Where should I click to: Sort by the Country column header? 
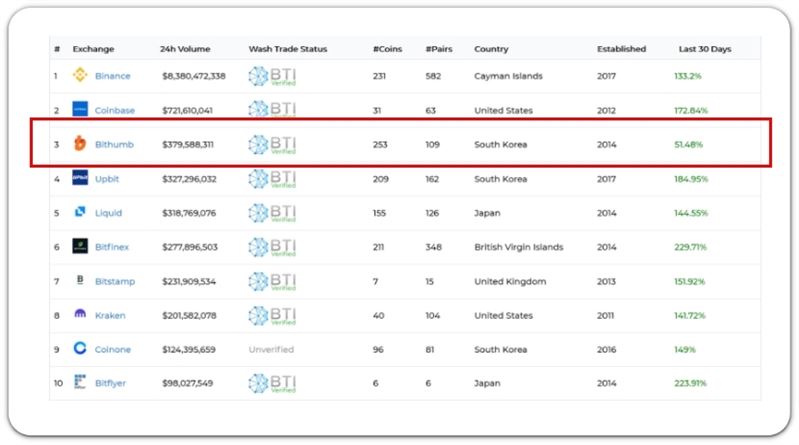pyautogui.click(x=491, y=49)
